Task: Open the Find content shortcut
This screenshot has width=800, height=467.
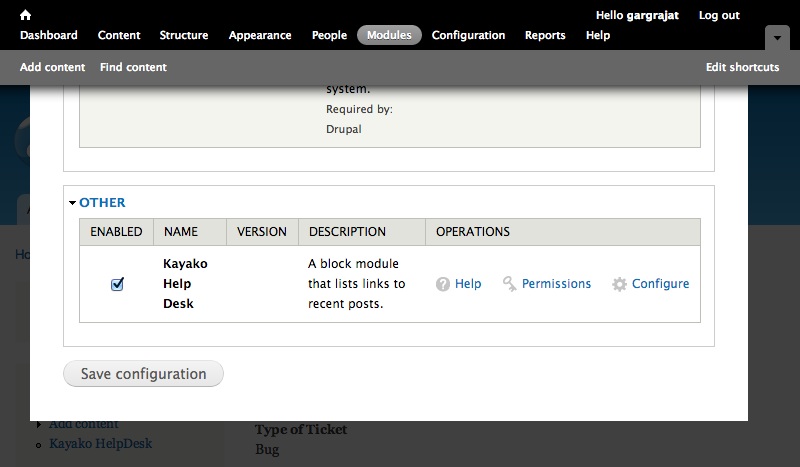Action: 133,67
